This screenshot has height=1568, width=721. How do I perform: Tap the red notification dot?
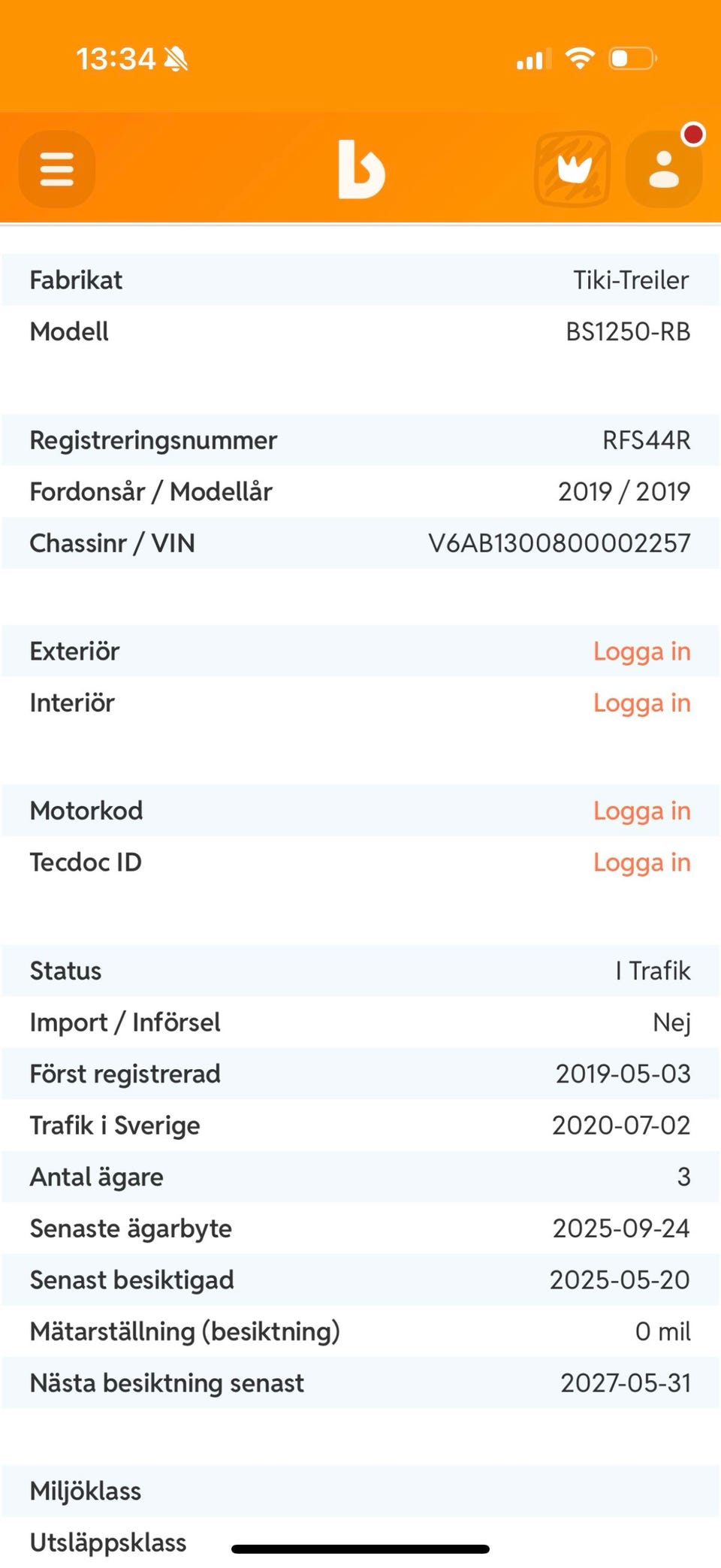pyautogui.click(x=693, y=134)
